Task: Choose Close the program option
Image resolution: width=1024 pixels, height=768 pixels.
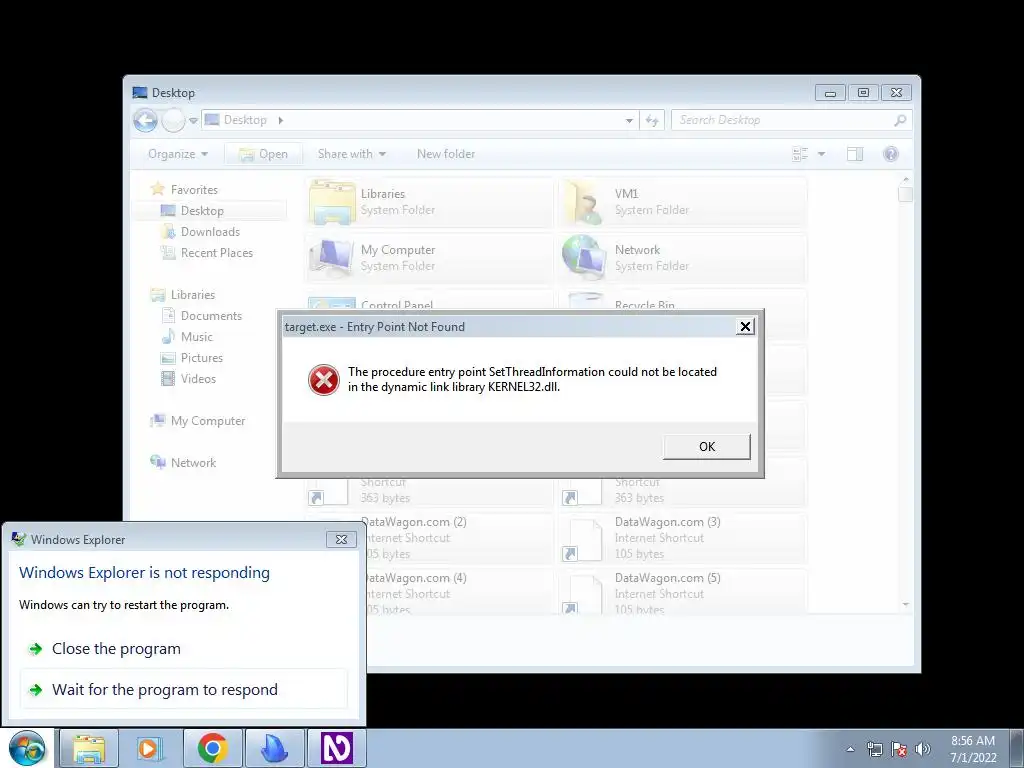Action: coord(116,648)
